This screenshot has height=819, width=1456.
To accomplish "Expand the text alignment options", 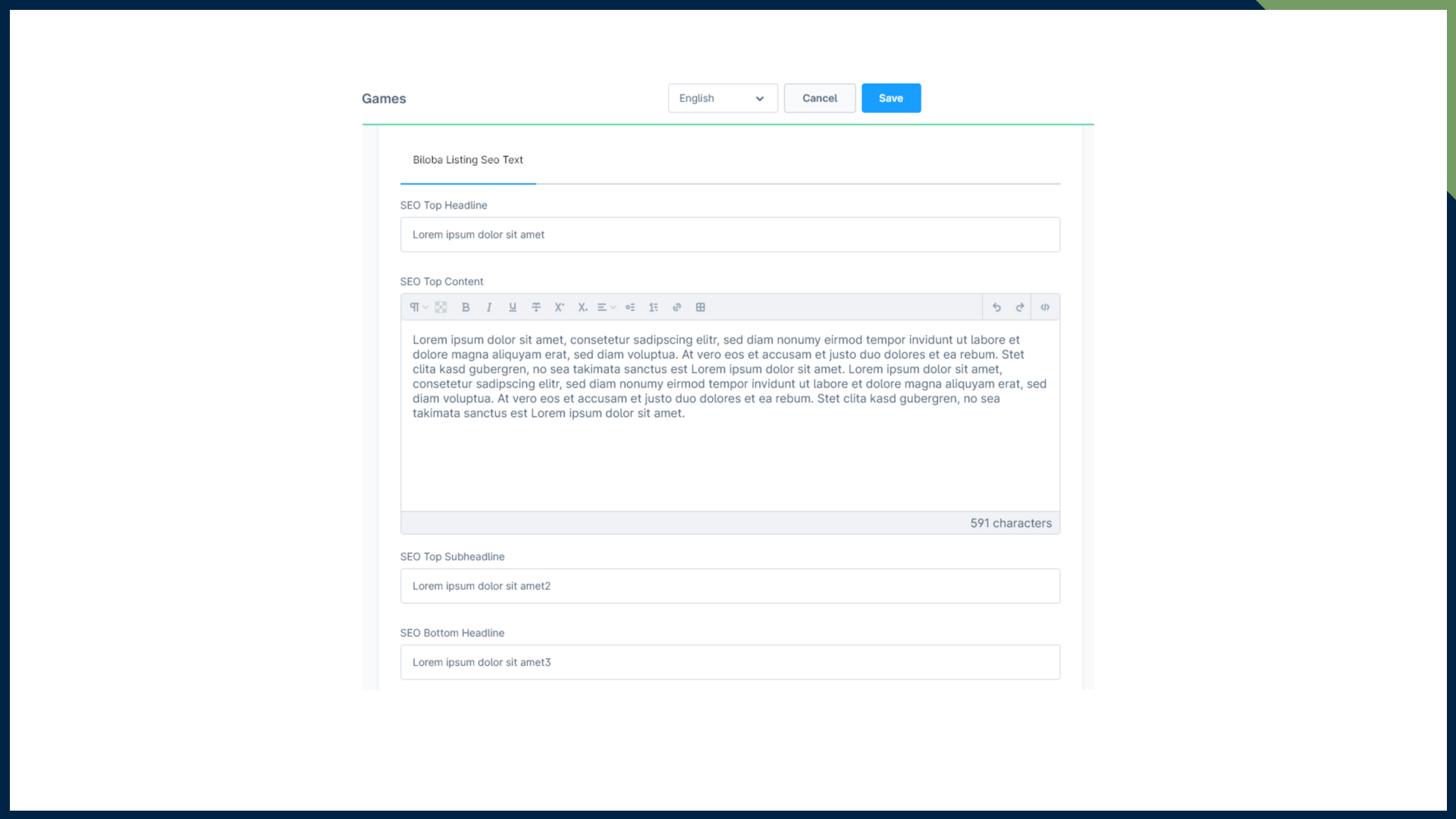I will tap(605, 307).
